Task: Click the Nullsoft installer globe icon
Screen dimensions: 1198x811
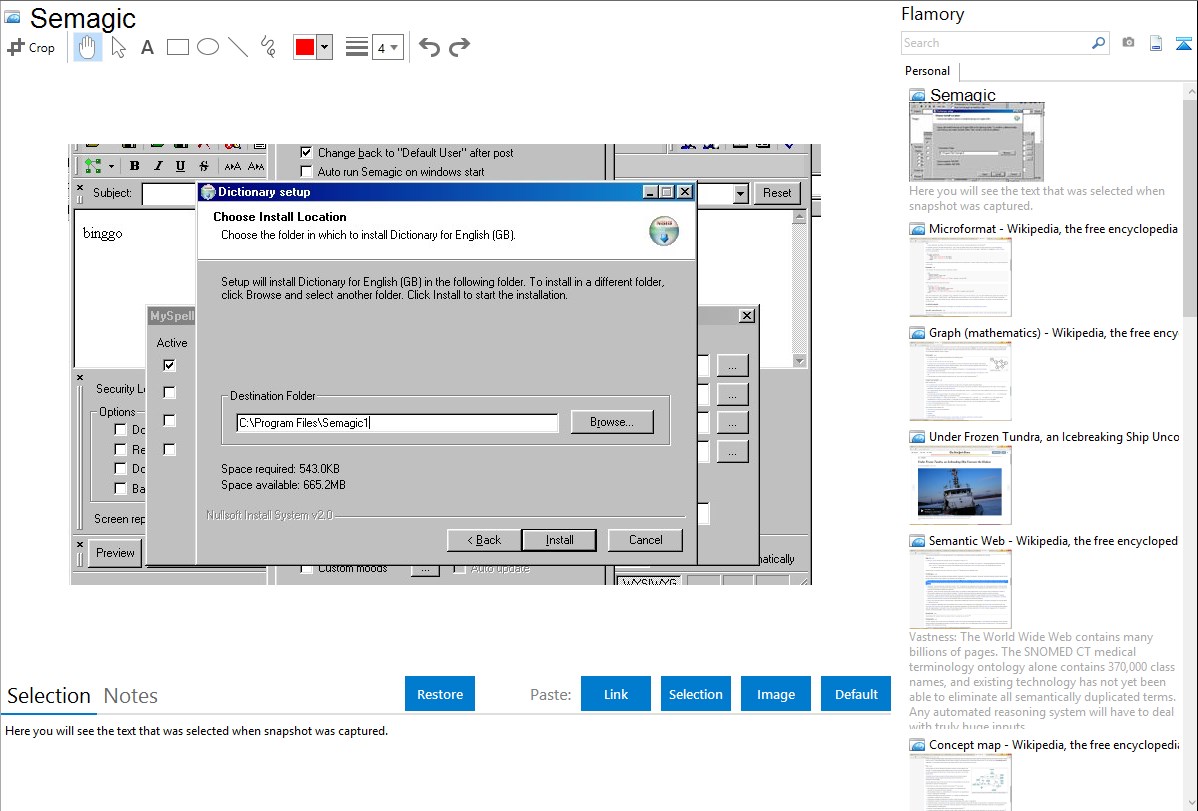Action: (664, 231)
